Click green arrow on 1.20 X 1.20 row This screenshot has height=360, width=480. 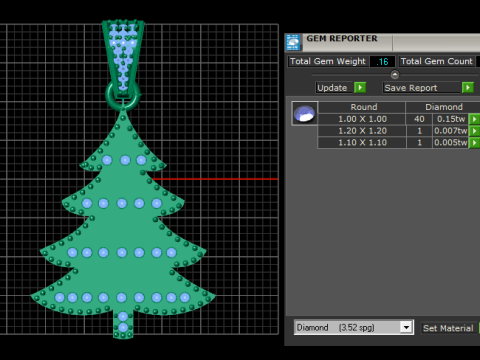[474, 131]
